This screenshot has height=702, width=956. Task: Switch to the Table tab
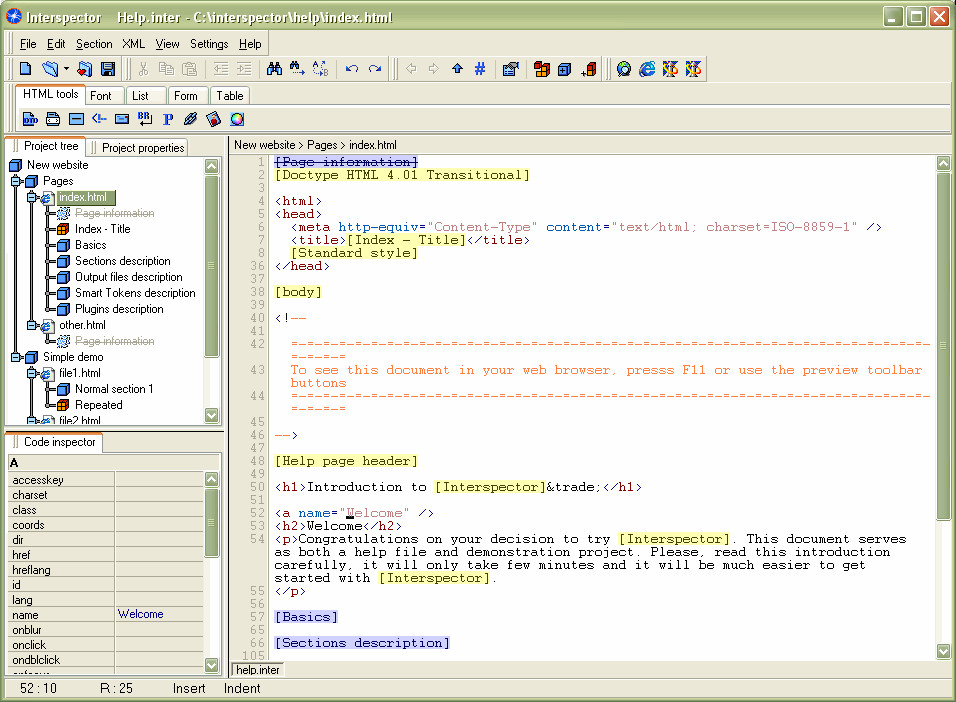pos(230,96)
